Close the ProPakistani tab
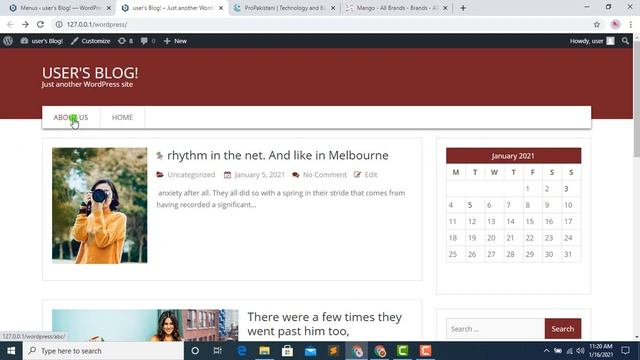 [x=333, y=8]
